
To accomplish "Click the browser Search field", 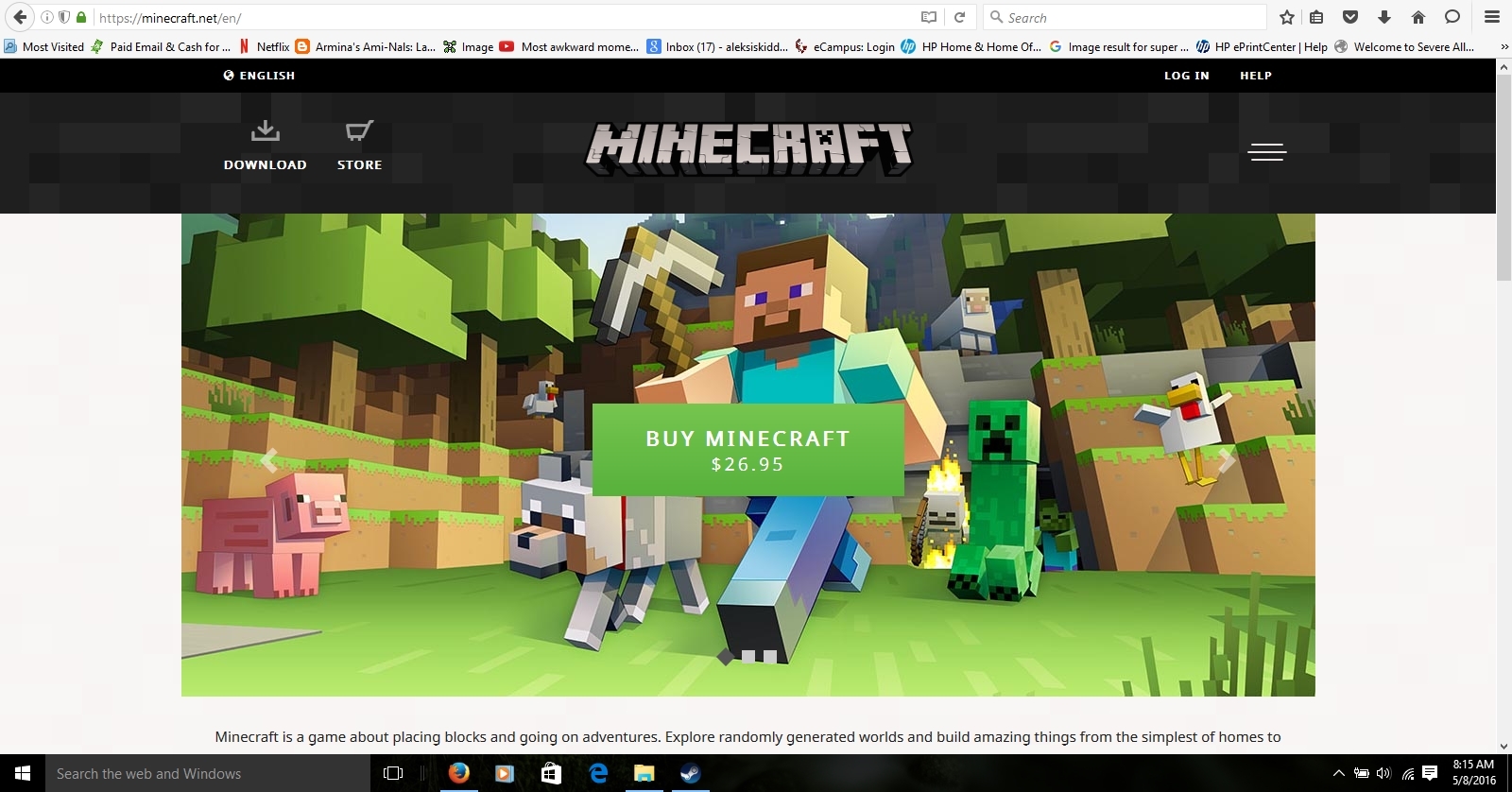I will tap(1125, 17).
